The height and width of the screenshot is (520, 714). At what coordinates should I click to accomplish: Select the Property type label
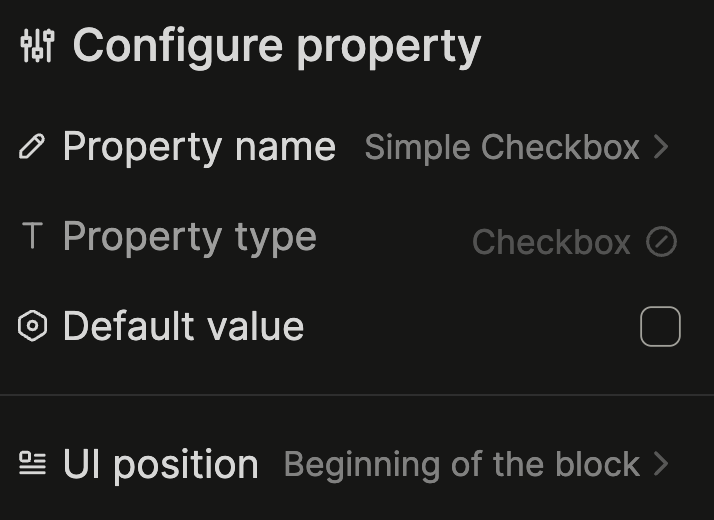pos(190,237)
